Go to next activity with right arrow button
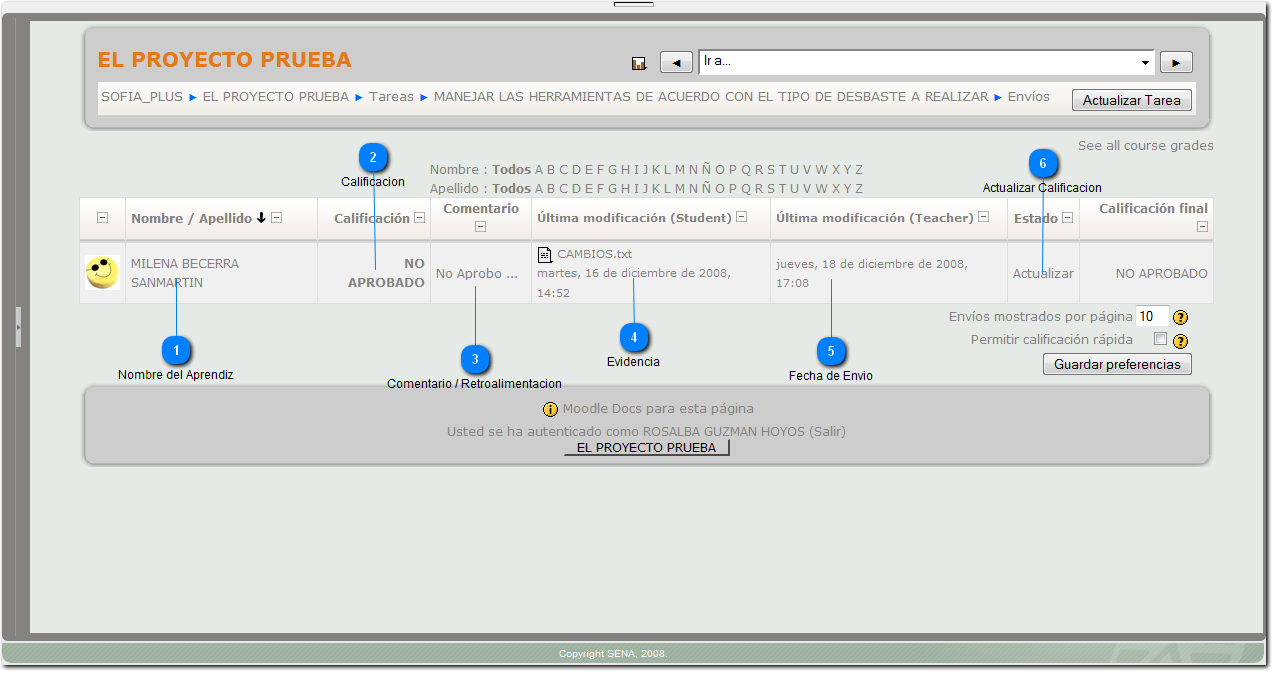The height and width of the screenshot is (678, 1279). pyautogui.click(x=1175, y=63)
